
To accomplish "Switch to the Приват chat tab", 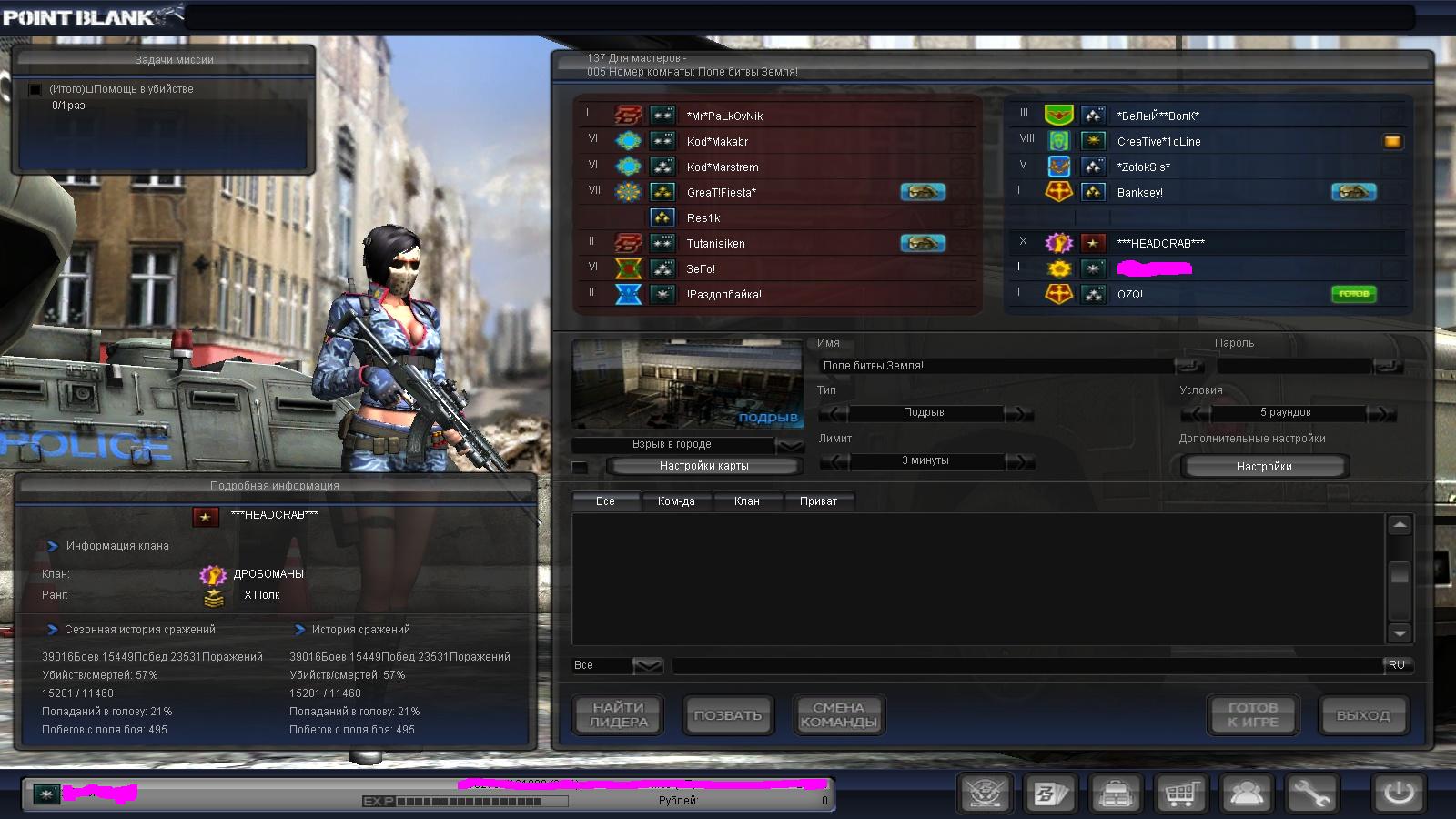I will [818, 501].
